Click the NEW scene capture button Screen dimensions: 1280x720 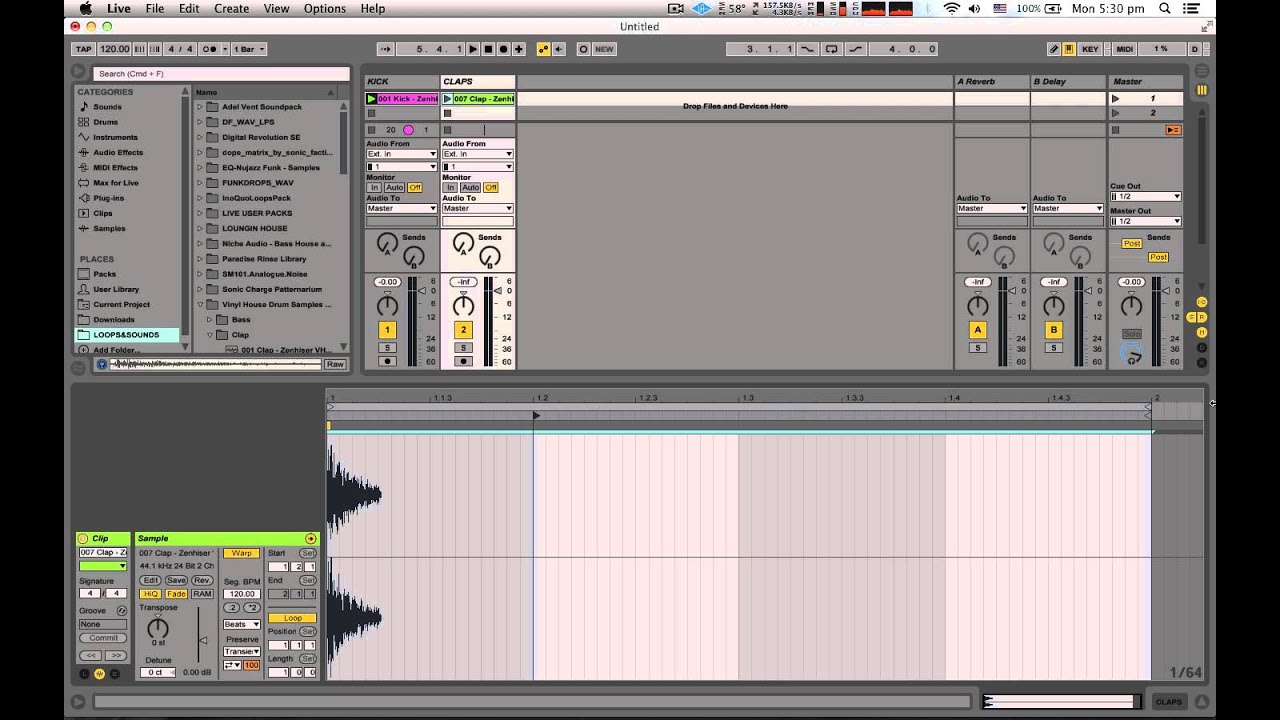pyautogui.click(x=604, y=49)
